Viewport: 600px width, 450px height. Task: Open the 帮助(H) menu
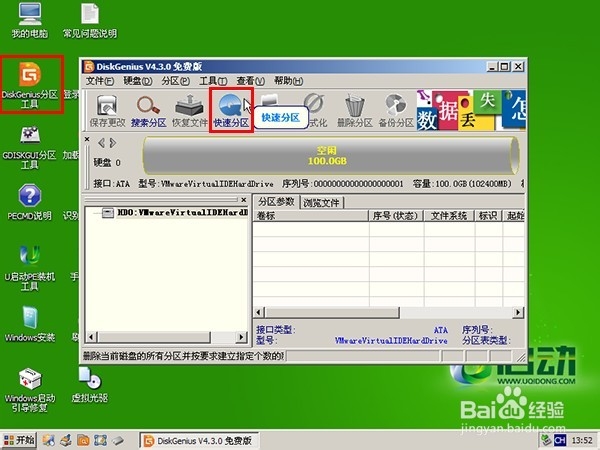click(x=289, y=81)
